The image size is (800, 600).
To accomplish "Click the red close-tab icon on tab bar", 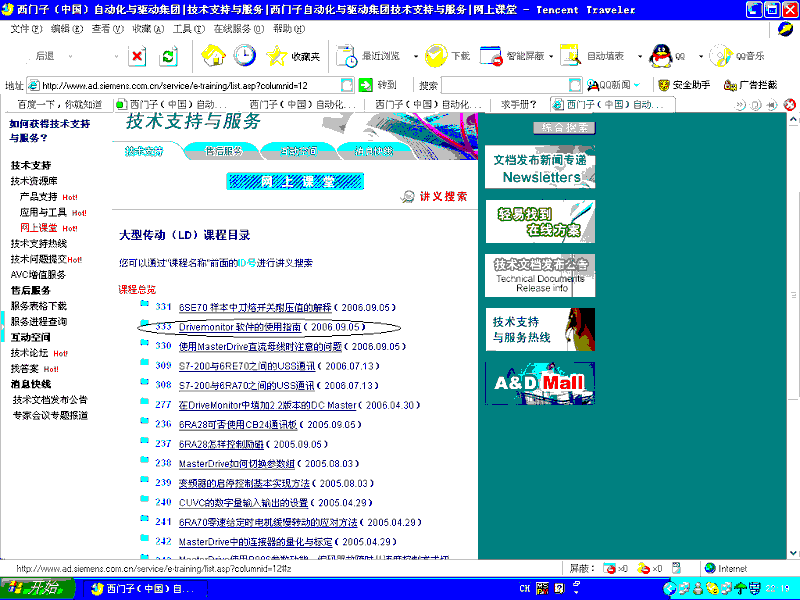I will click(x=790, y=105).
